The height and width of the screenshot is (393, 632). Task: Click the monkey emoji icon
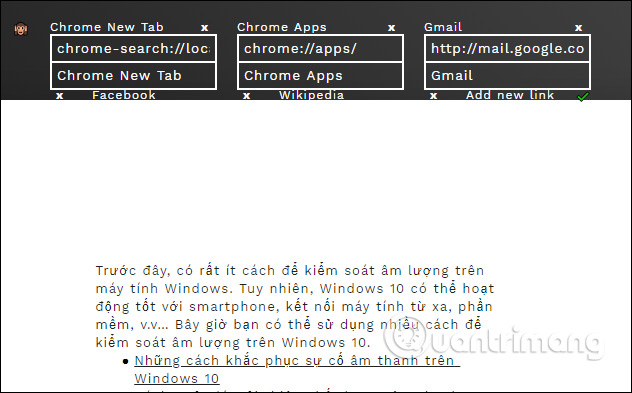click(x=21, y=29)
